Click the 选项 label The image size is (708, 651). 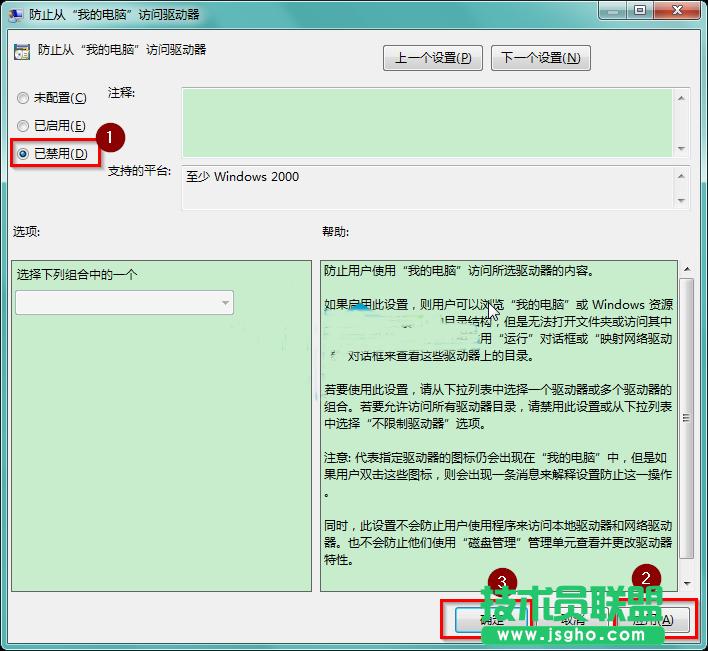click(x=26, y=232)
